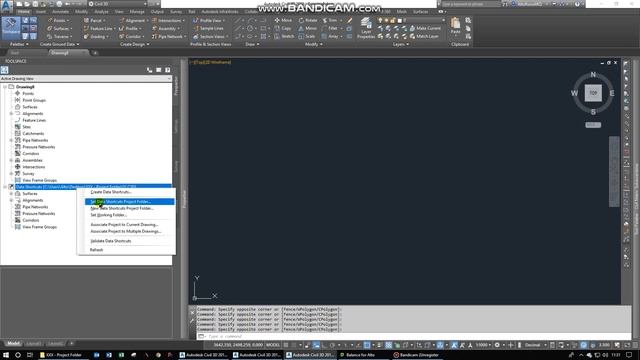Image resolution: width=640 pixels, height=360 pixels.
Task: Select the Stretch tool
Action: pyautogui.click(x=284, y=36)
